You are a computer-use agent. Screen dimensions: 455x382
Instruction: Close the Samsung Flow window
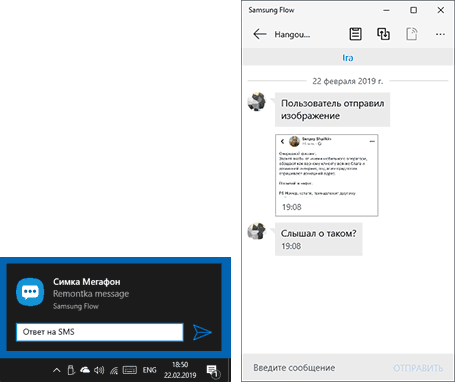441,10
